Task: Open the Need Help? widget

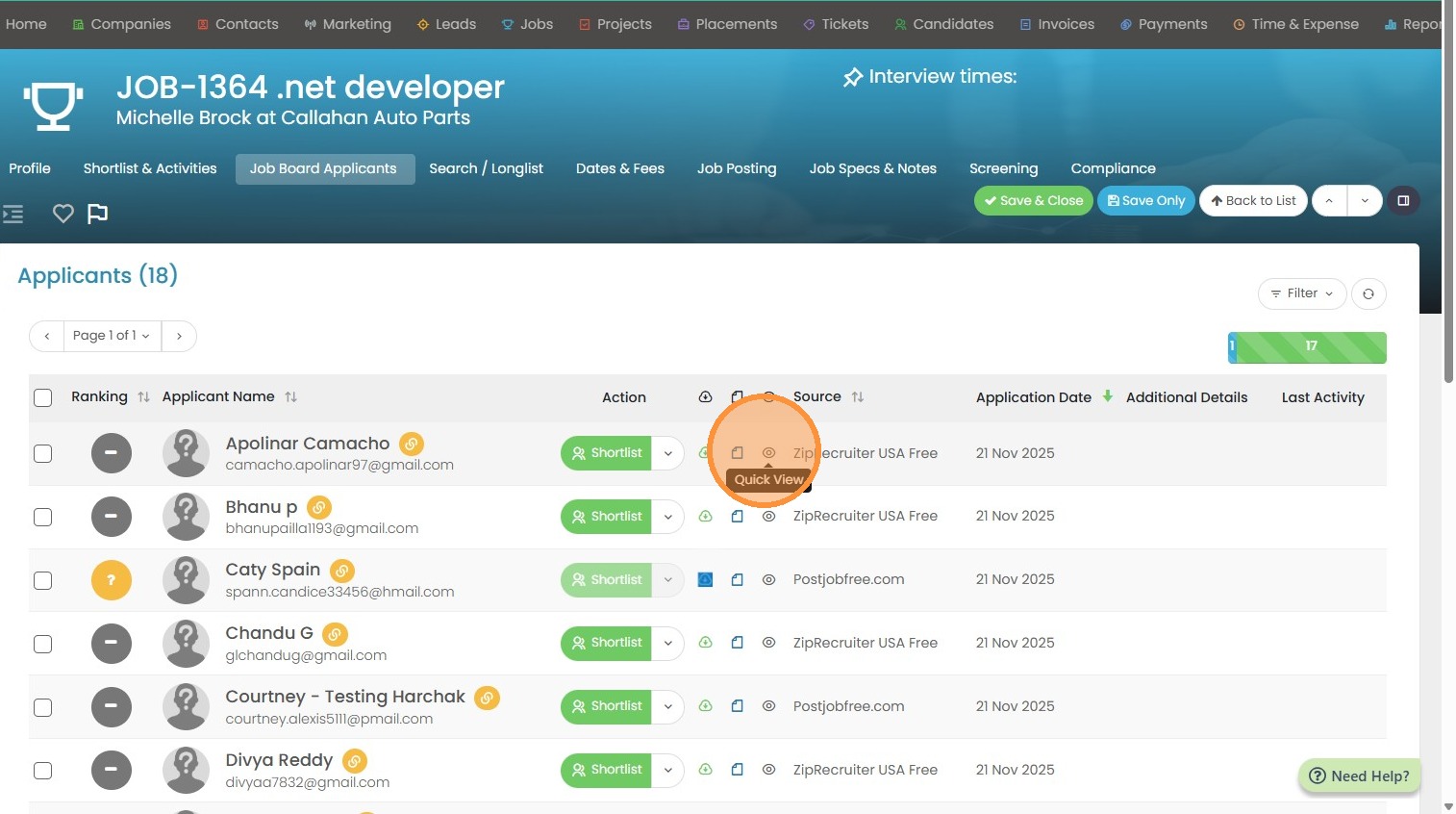Action: [1360, 776]
